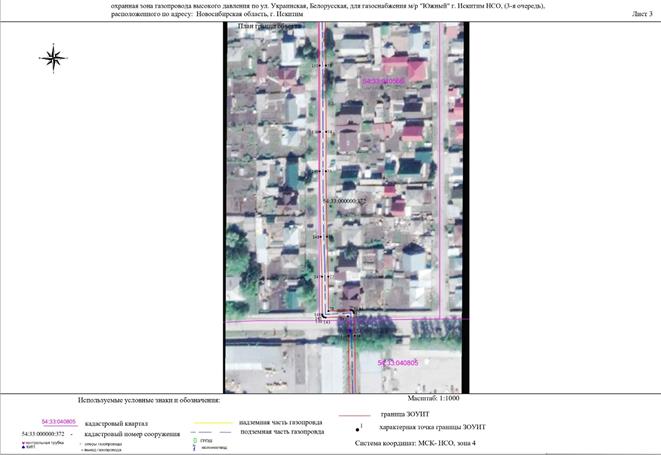Viewport: 661px width, 455px height.
Task: Click the "План границ объекта" map caption
Action: pyautogui.click(x=270, y=26)
